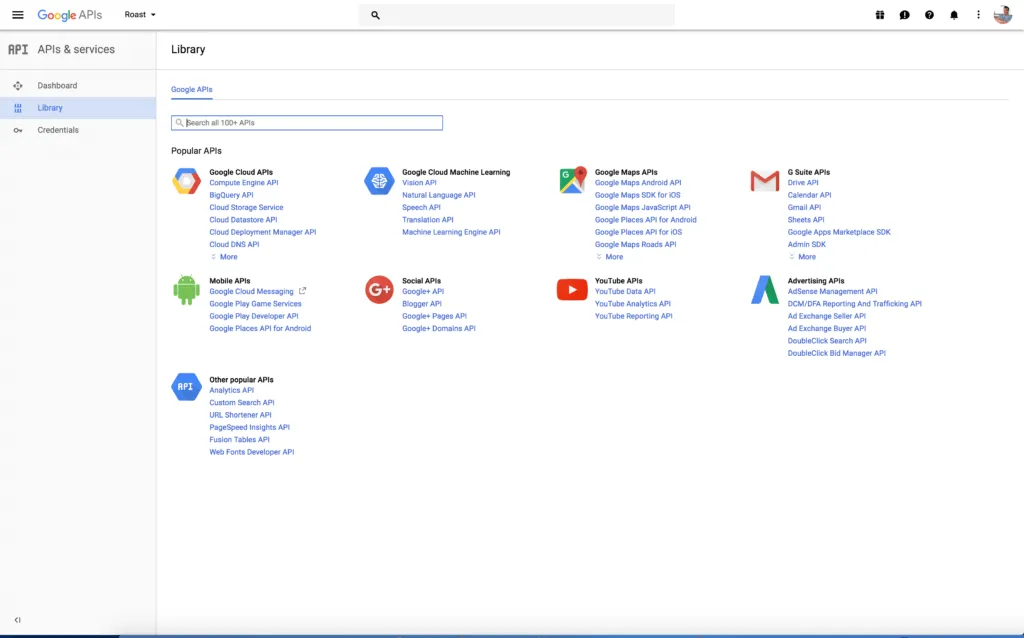Open the YouTube Data API link
This screenshot has width=1024, height=638.
click(625, 292)
